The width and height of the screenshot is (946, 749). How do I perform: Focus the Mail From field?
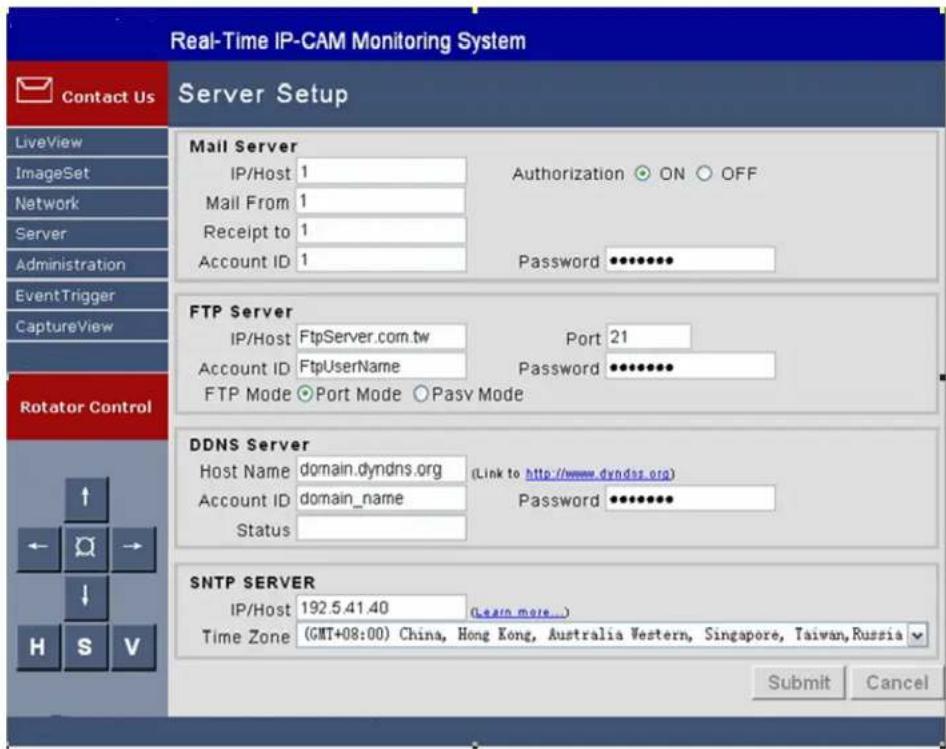coord(381,201)
